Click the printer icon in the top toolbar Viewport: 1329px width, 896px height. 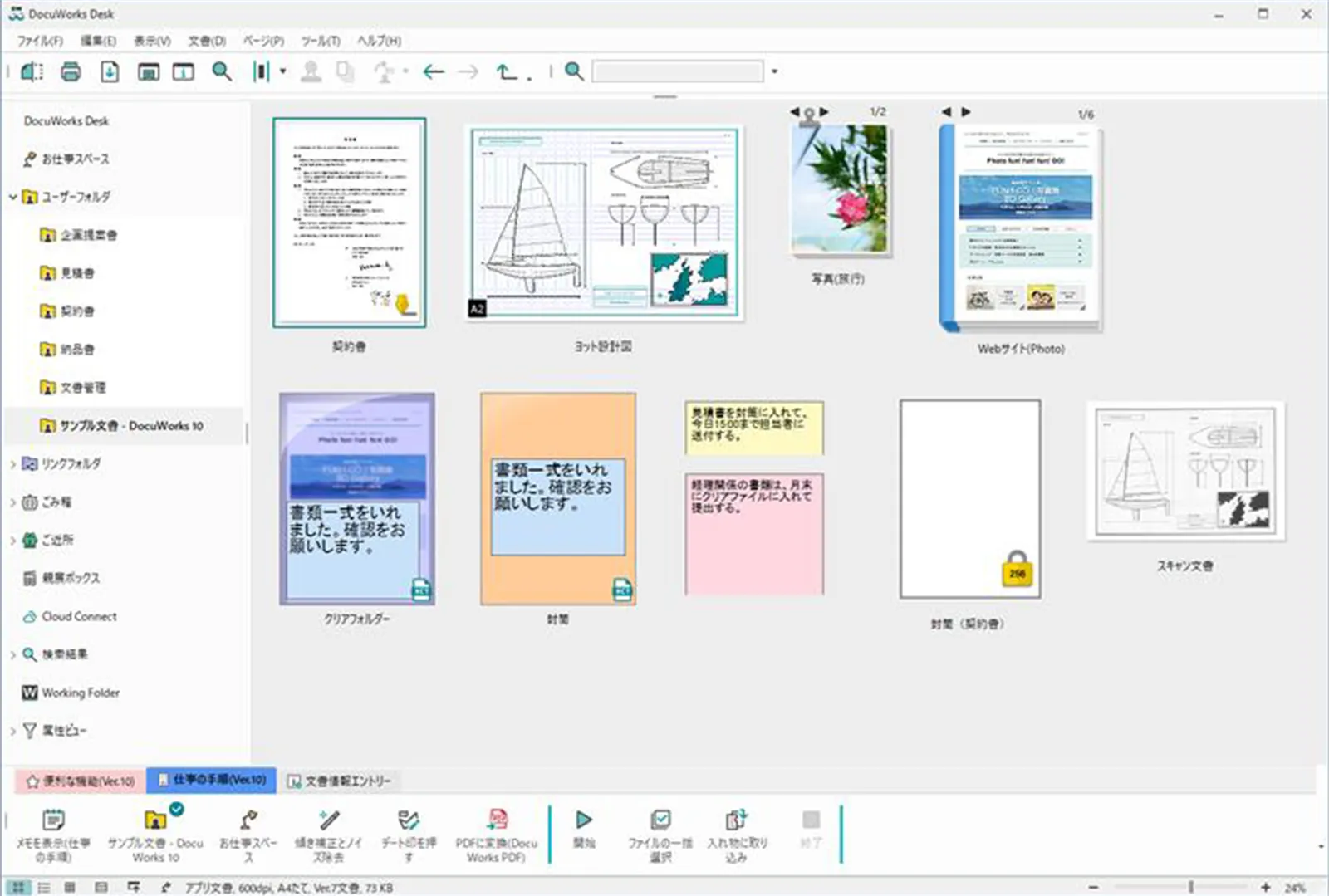71,71
